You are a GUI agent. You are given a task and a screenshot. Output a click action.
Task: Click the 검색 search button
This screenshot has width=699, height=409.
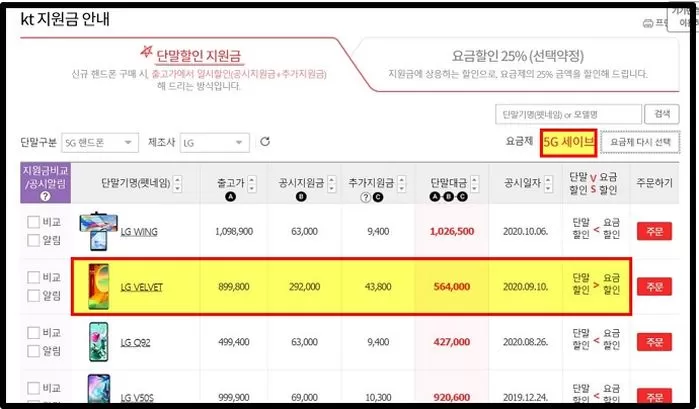click(x=662, y=114)
